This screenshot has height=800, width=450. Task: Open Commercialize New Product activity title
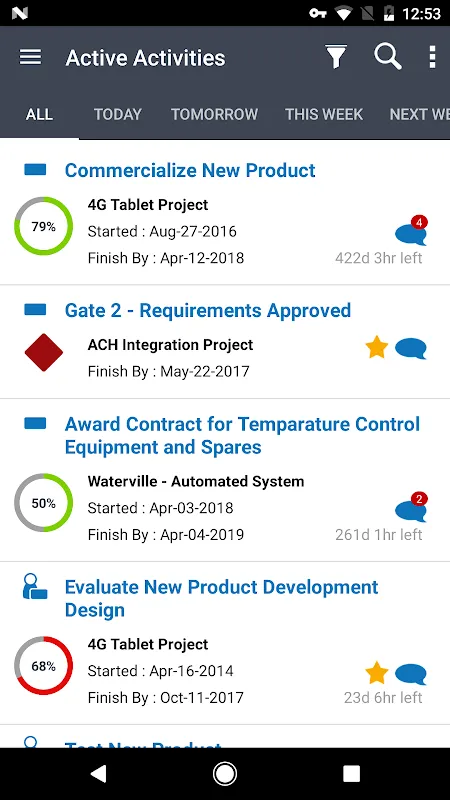click(x=190, y=170)
